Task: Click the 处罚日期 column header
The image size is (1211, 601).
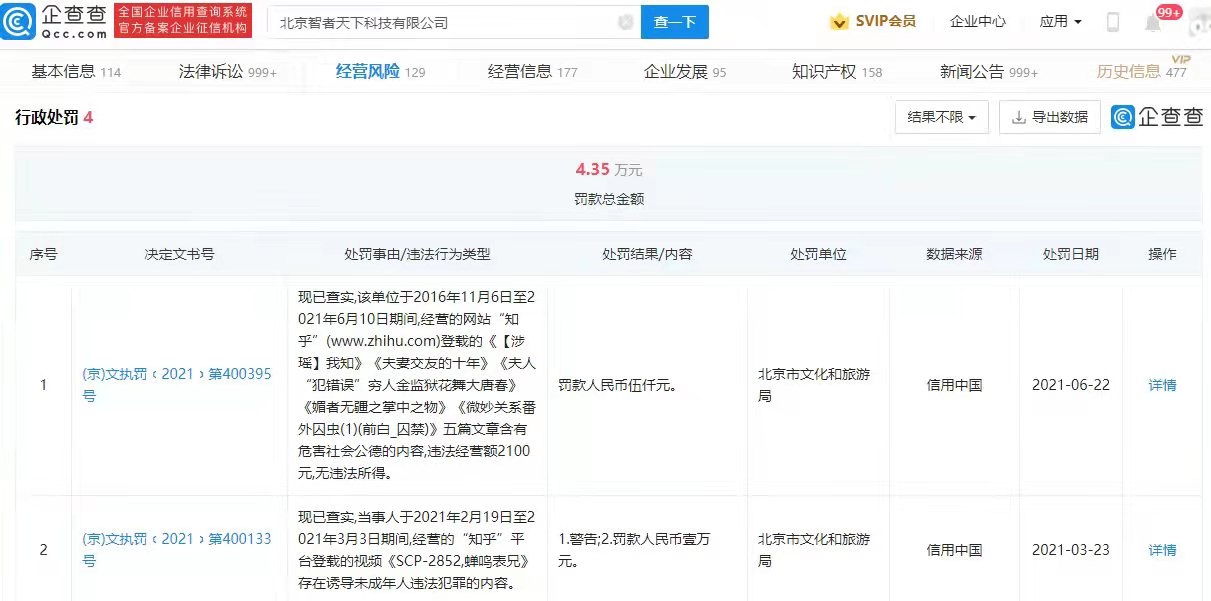Action: (1070, 254)
